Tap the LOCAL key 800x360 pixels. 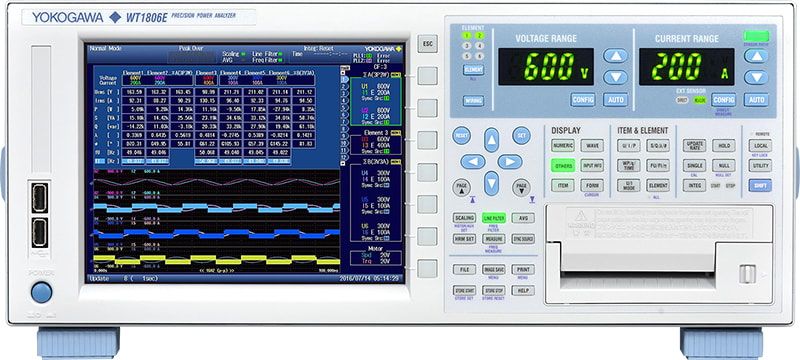(x=760, y=146)
